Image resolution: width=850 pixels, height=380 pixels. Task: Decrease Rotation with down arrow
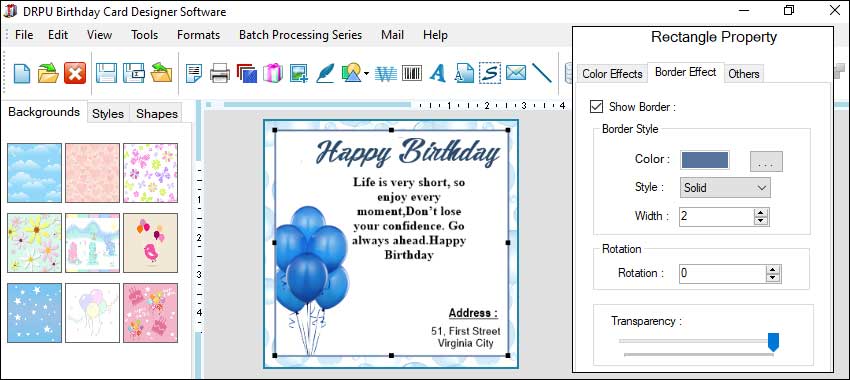pyautogui.click(x=774, y=278)
